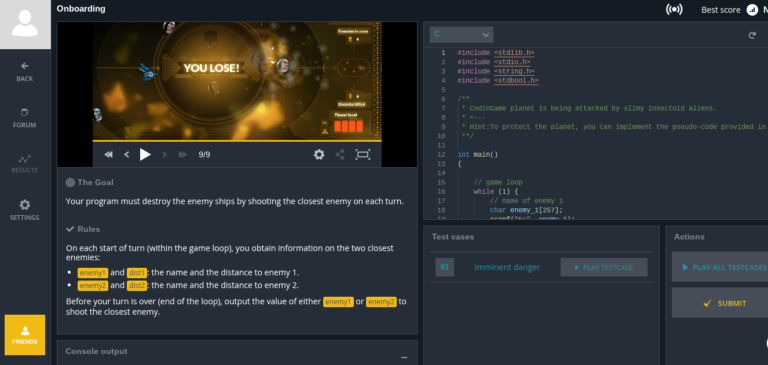Reset code with the refresh icon

click(x=752, y=35)
